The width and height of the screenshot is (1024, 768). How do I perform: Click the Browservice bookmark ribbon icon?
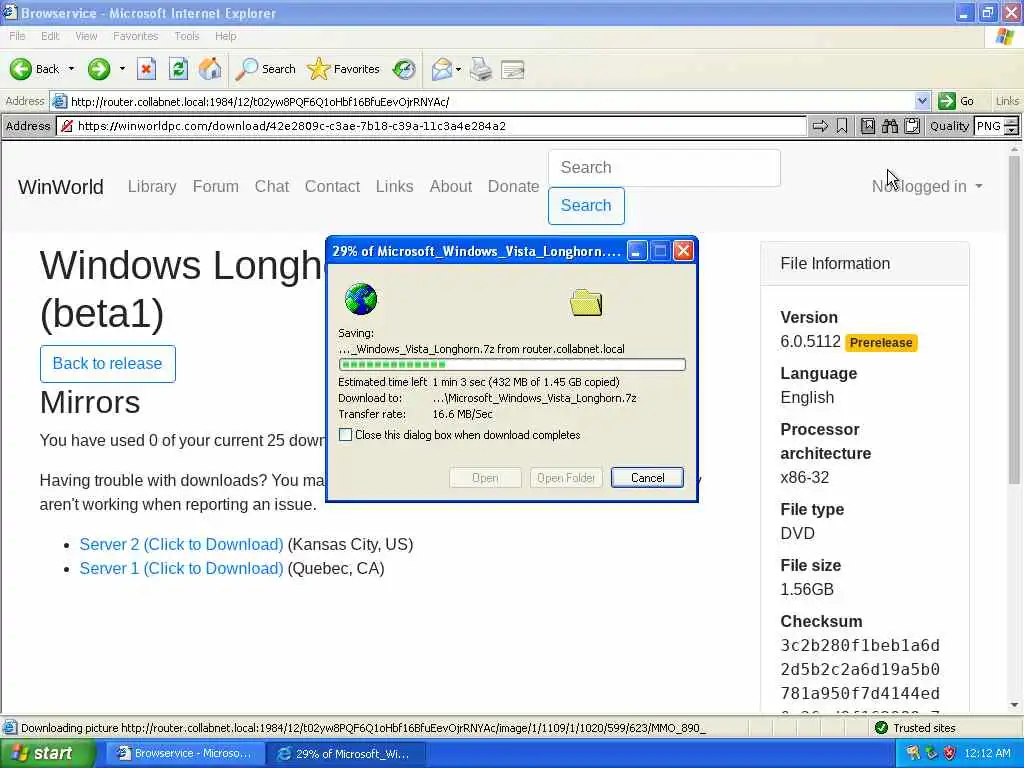[842, 126]
